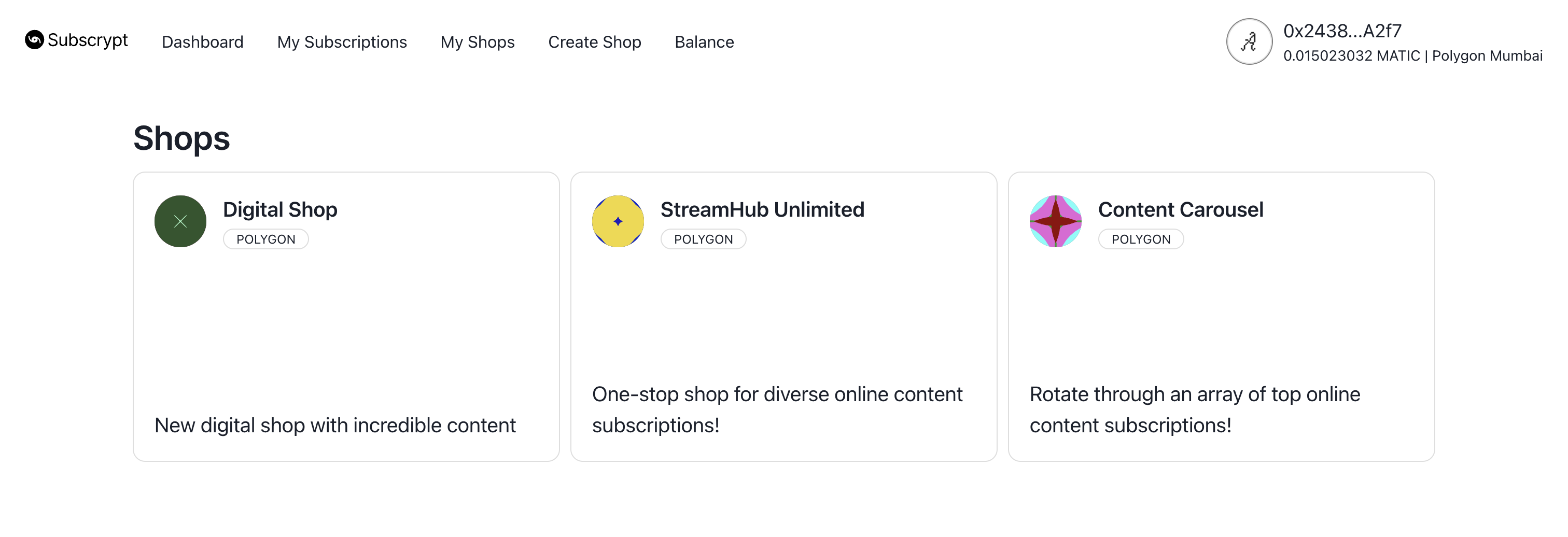
Task: Select the green Digital Shop avatar
Action: 180,221
